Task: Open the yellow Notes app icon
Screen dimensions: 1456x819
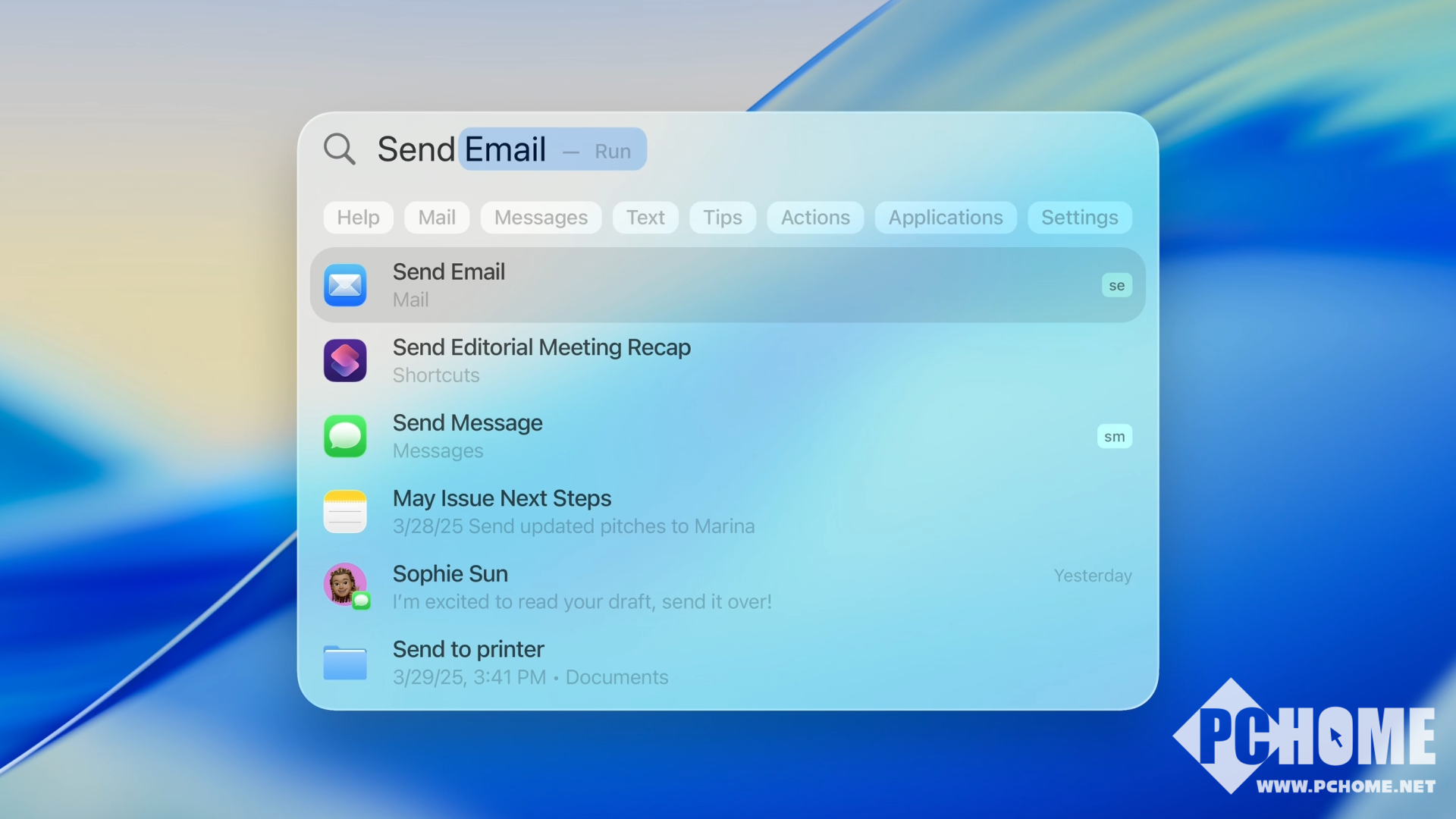Action: pyautogui.click(x=345, y=512)
